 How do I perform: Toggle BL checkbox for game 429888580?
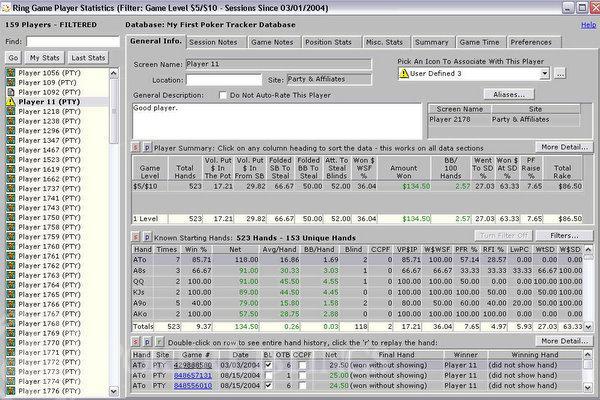268,365
